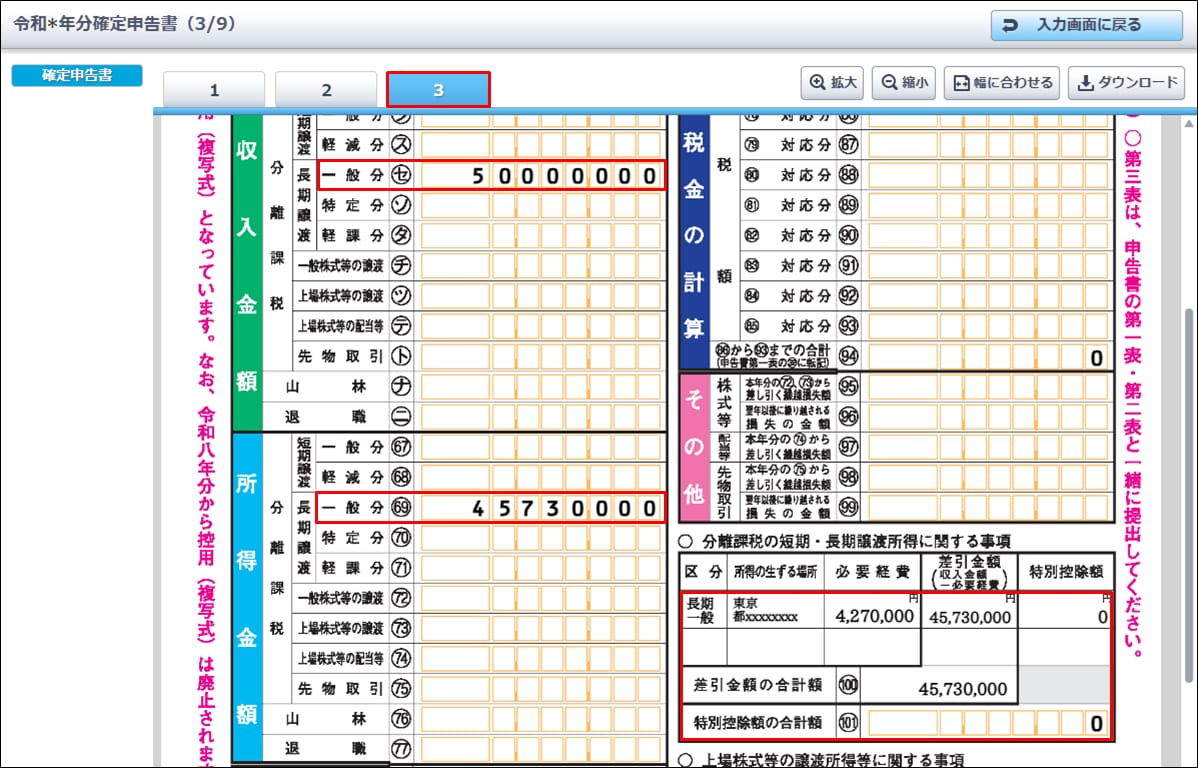The width and height of the screenshot is (1198, 768).
Task: Click the 縮小 zoom-out button
Action: pos(903,83)
